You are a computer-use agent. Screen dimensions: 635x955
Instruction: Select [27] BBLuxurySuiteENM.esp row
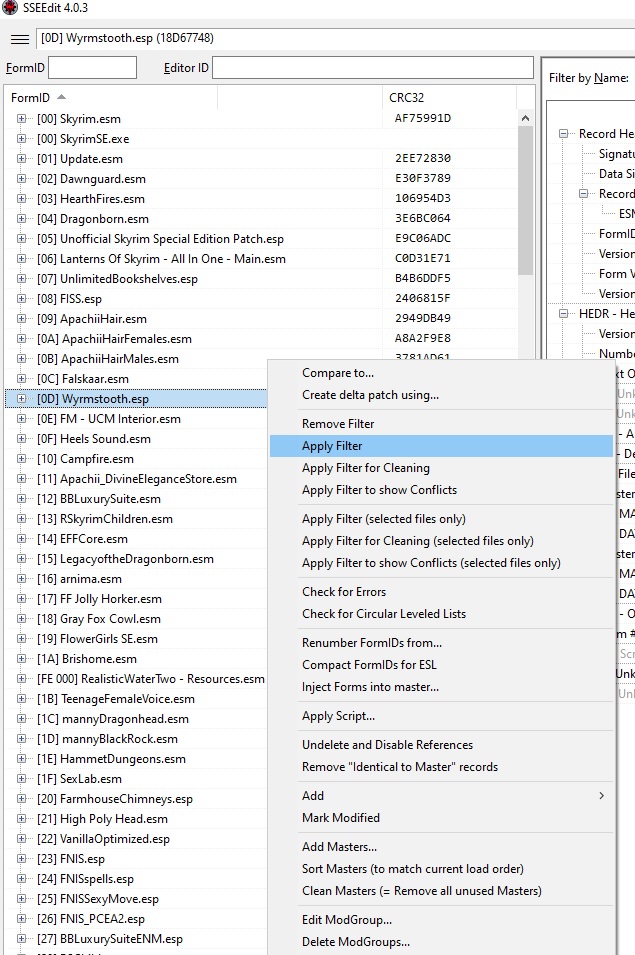pos(110,939)
